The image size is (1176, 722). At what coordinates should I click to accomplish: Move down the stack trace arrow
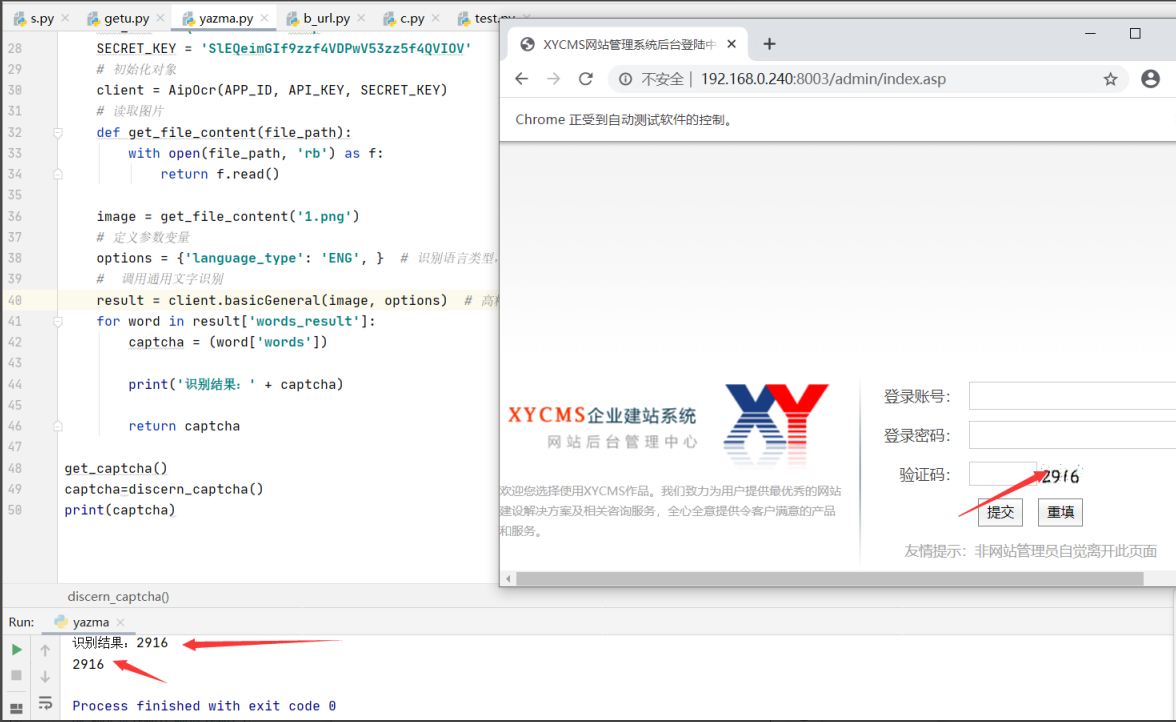(x=45, y=676)
